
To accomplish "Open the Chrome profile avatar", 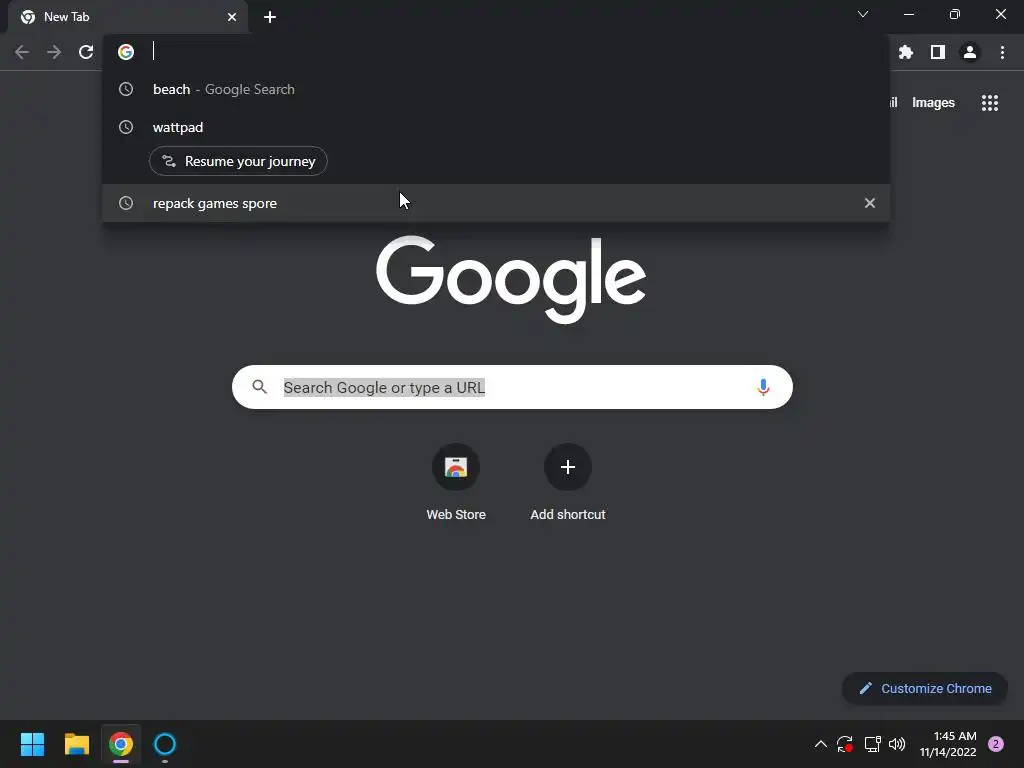I will pyautogui.click(x=970, y=52).
